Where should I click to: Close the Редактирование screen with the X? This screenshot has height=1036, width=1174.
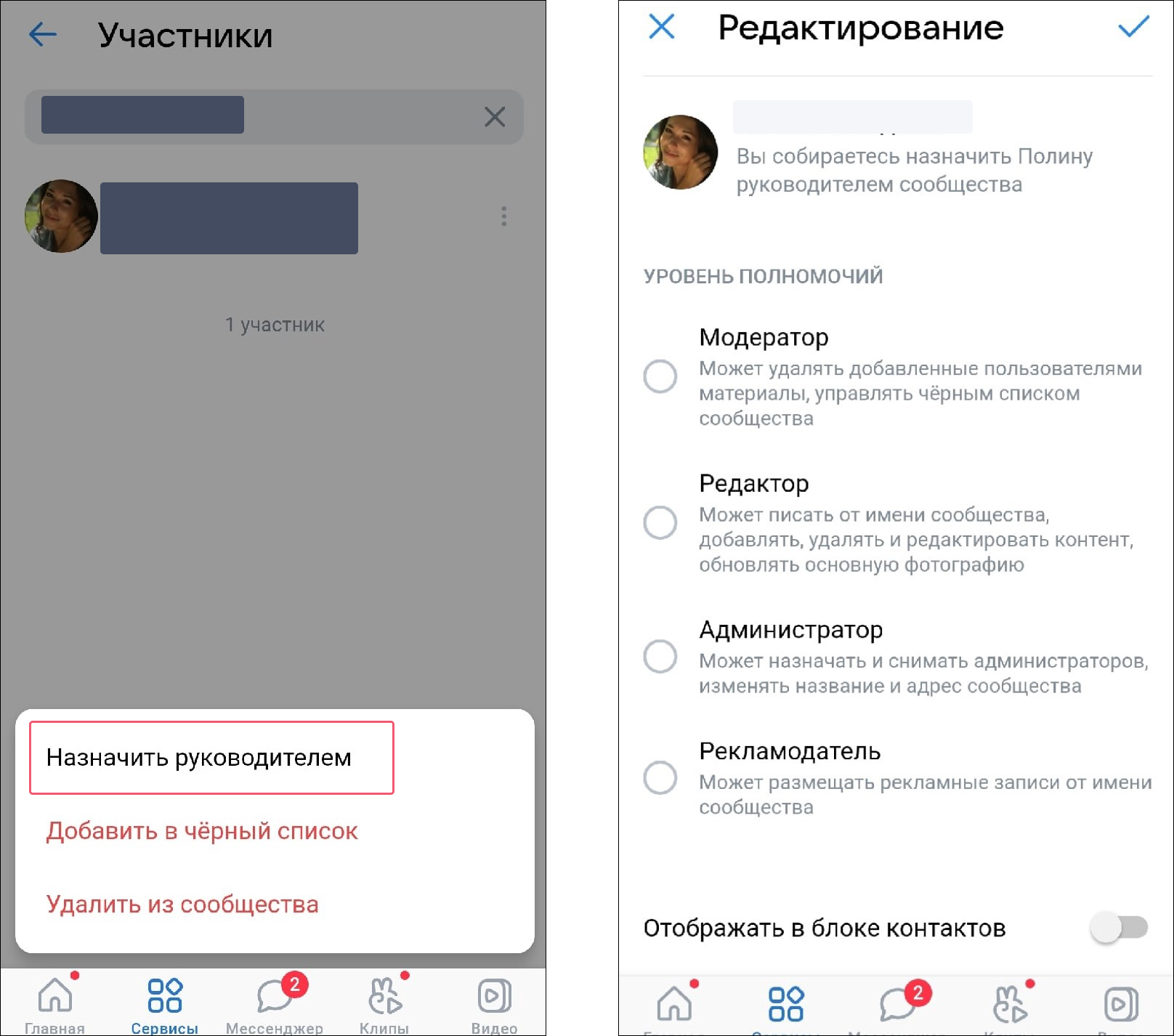tap(662, 27)
